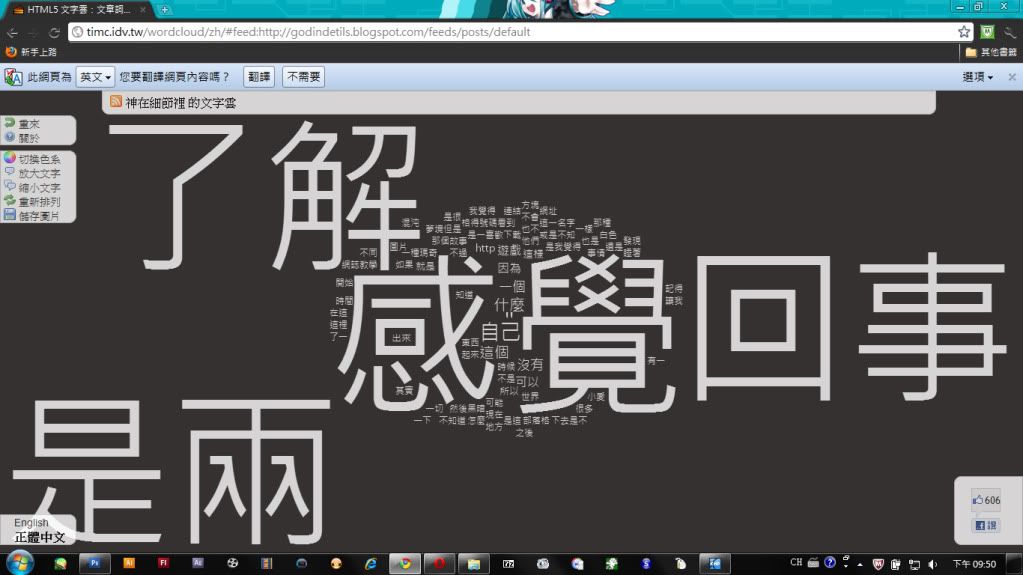1023x575 pixels.
Task: Click the 翻譯 translate button
Action: click(x=259, y=77)
